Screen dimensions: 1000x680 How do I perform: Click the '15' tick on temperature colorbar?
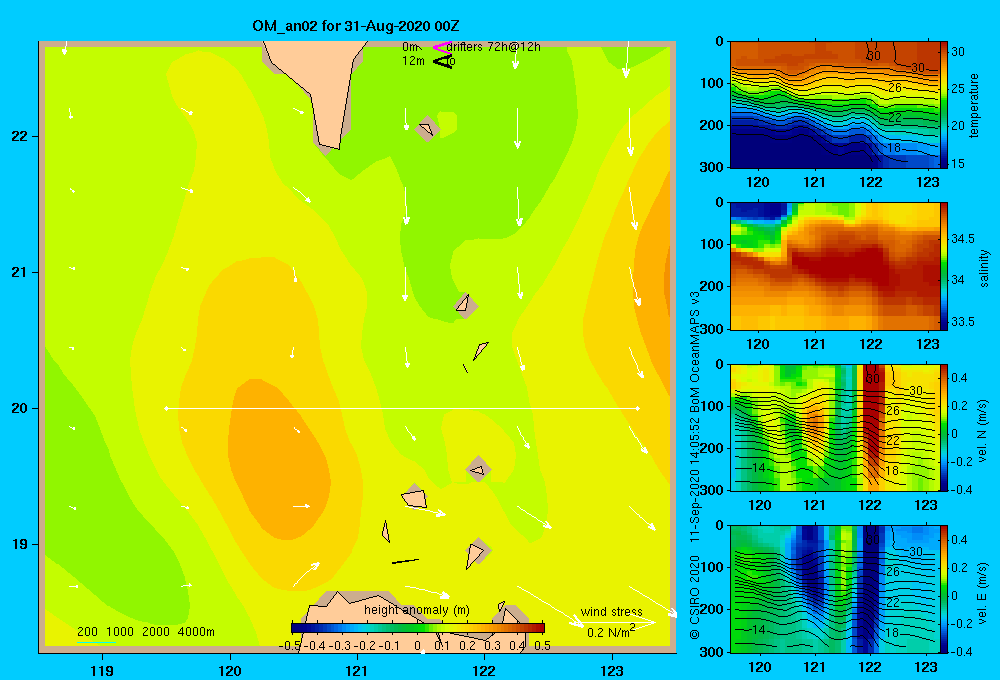[x=958, y=163]
